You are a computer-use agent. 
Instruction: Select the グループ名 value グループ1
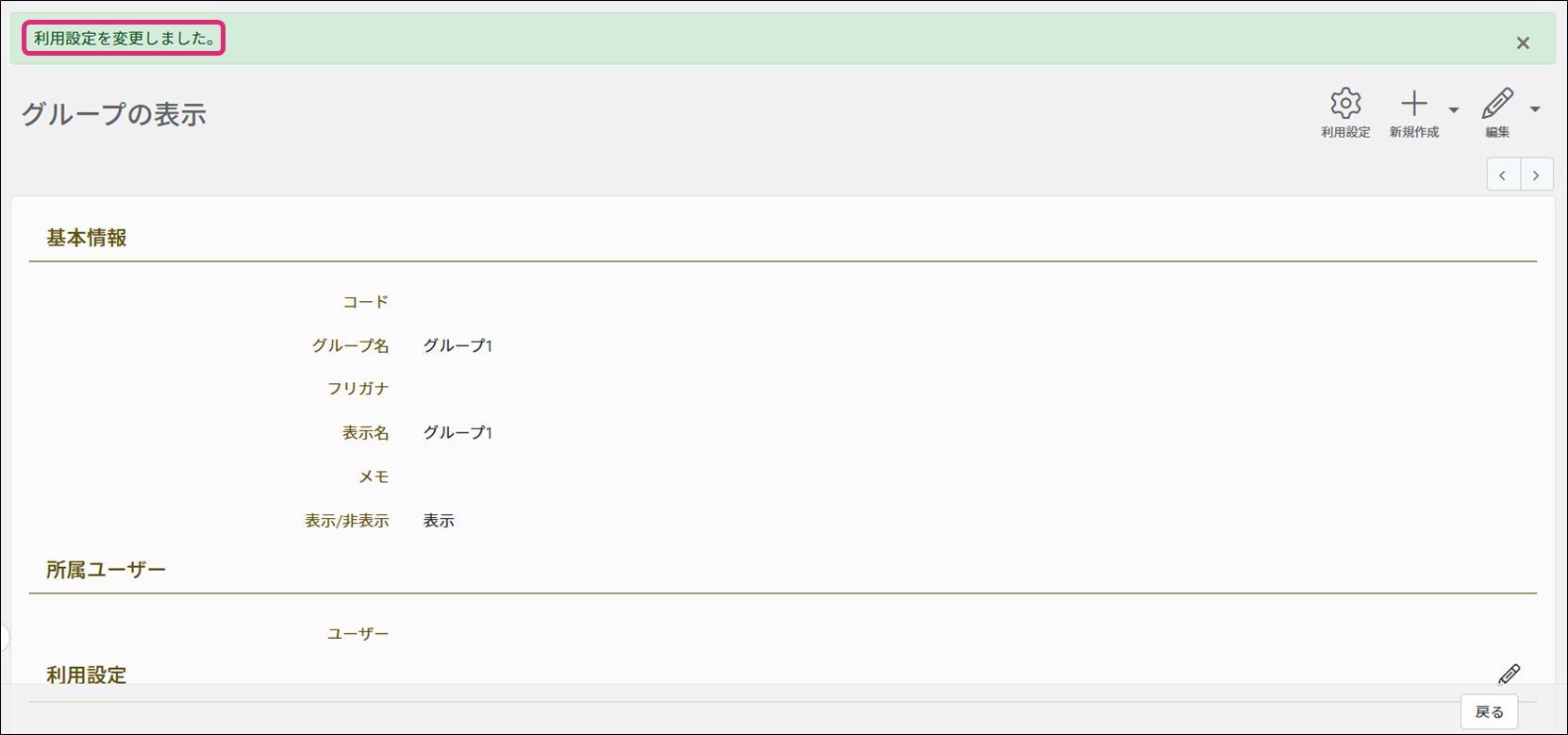(458, 345)
